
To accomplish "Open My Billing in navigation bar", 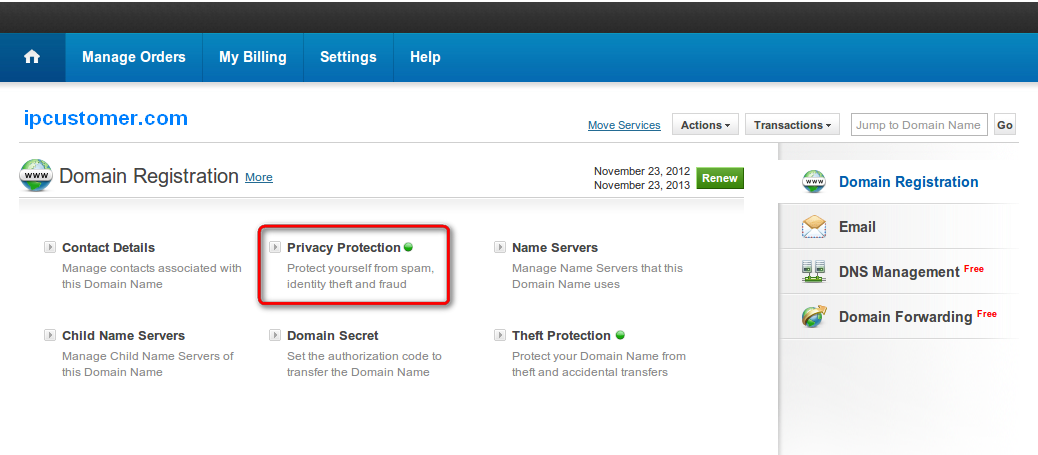I will pos(253,57).
